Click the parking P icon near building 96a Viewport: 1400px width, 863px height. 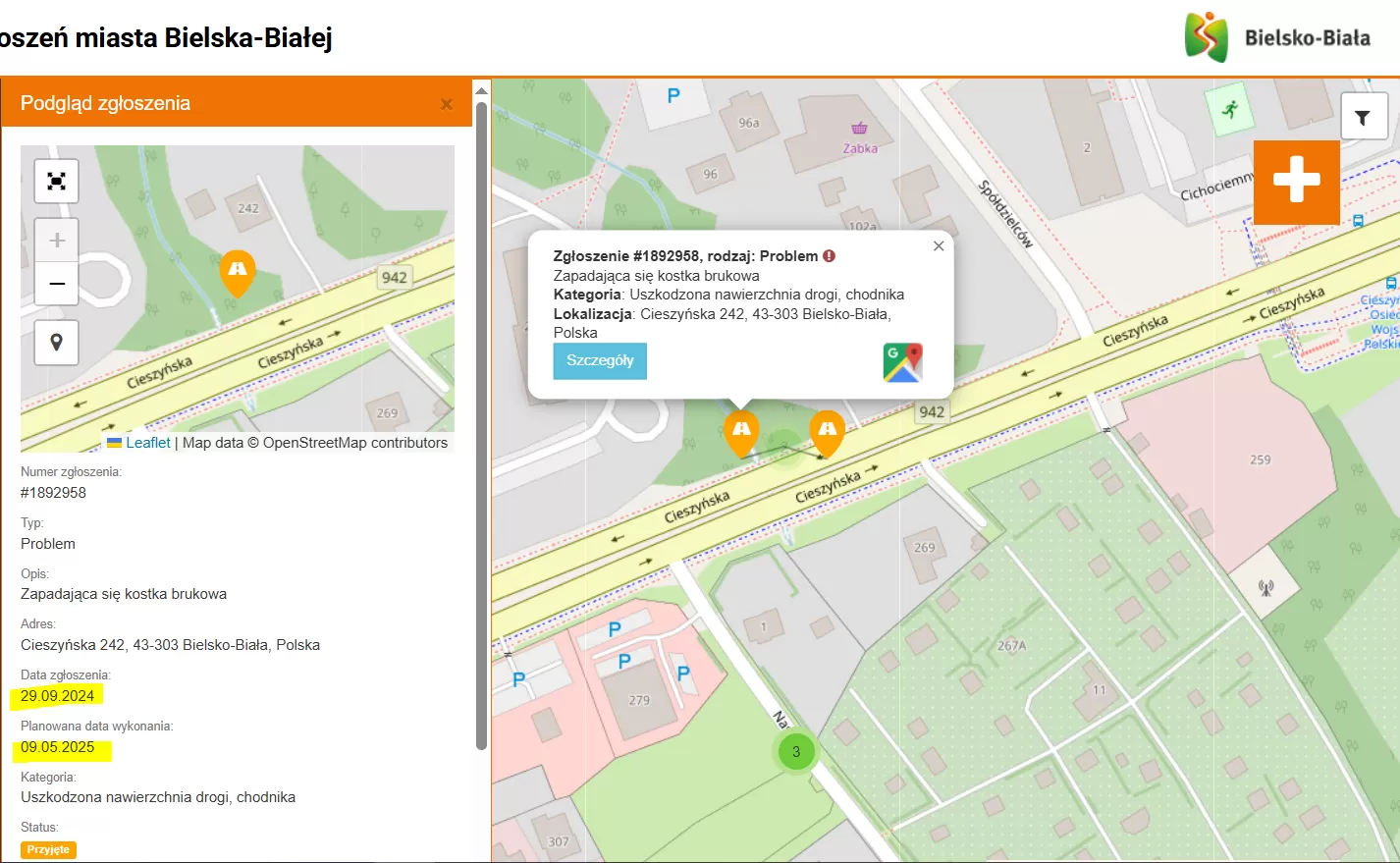coord(673,96)
